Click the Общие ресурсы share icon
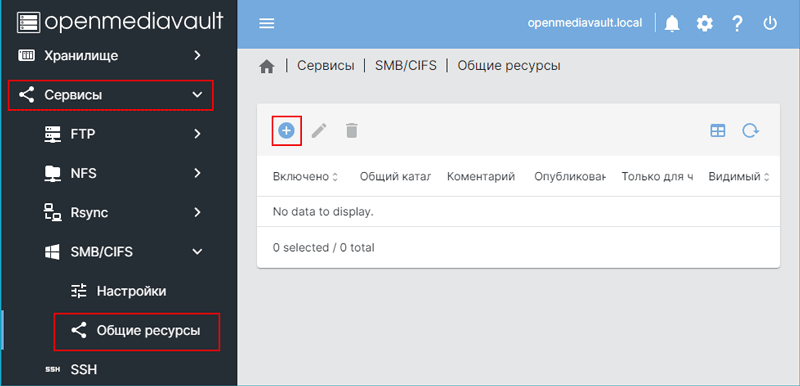Screen dimensions: 800x386 point(79,331)
